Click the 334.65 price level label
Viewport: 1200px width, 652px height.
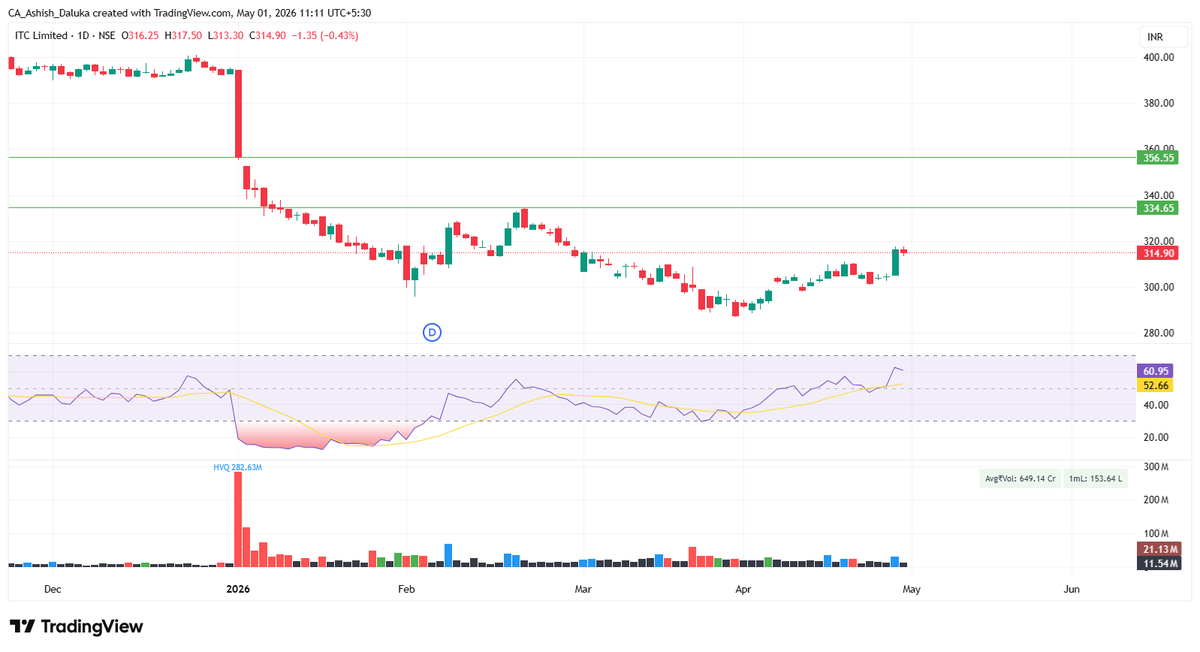[x=1159, y=208]
